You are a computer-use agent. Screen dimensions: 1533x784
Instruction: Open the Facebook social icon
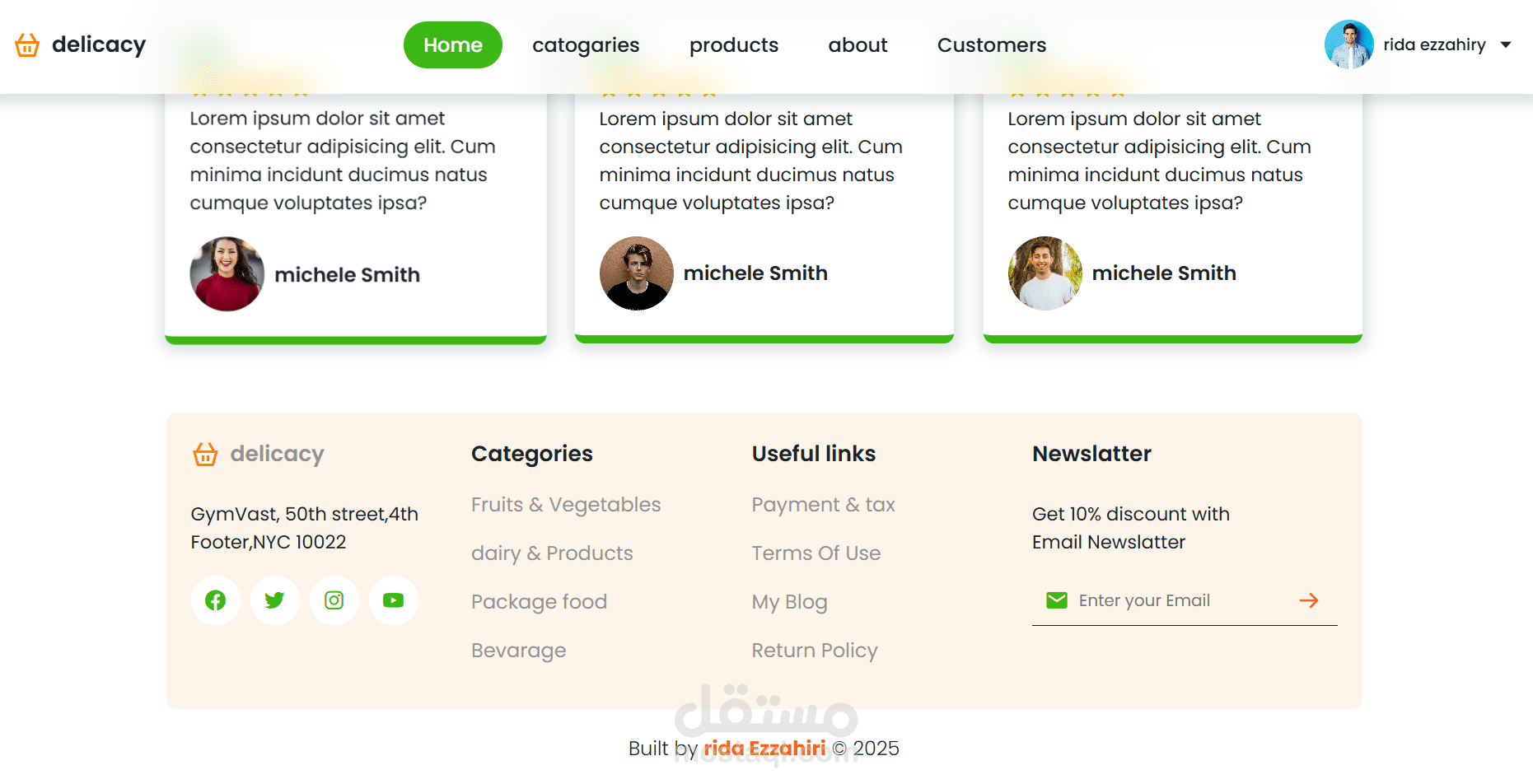tap(216, 600)
